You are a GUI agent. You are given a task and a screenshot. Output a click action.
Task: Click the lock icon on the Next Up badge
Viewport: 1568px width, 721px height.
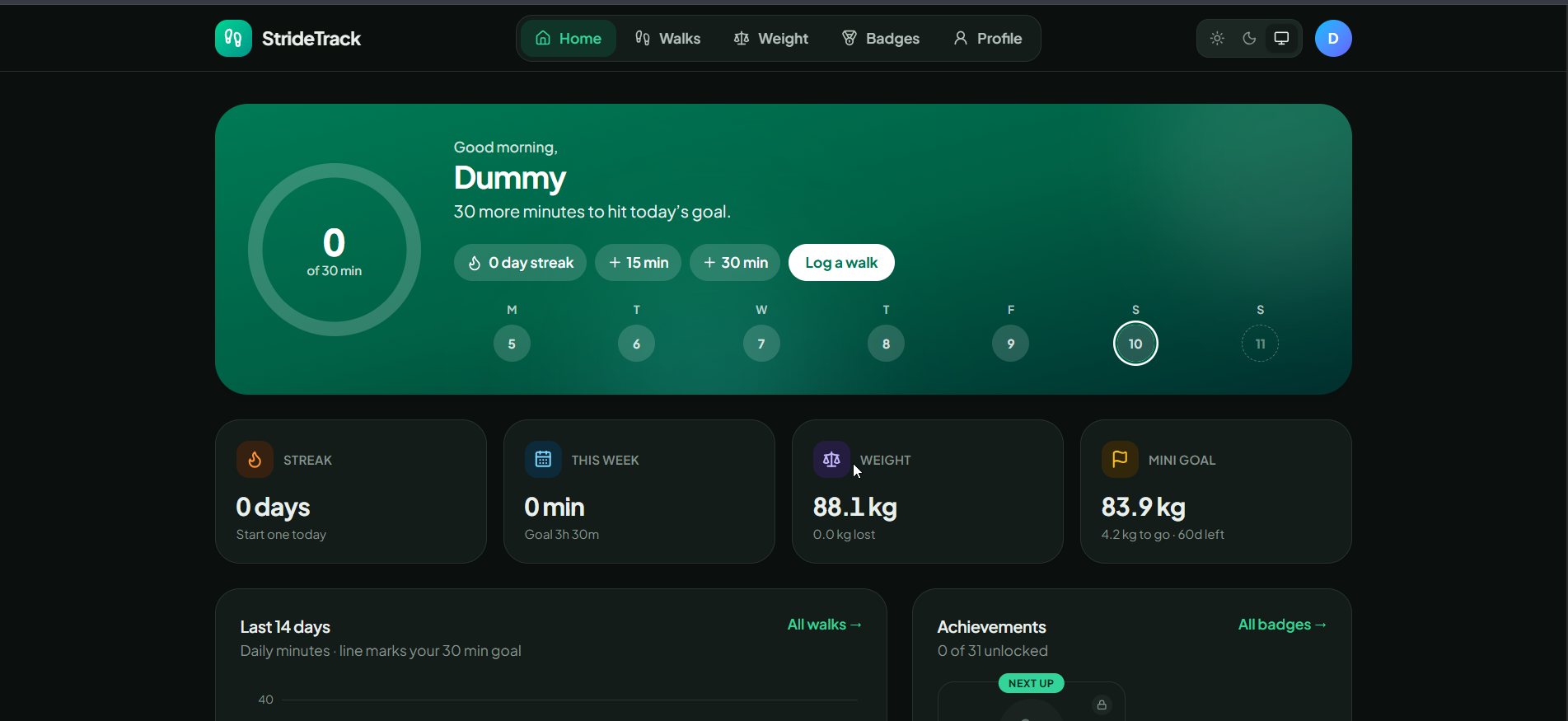(x=1102, y=705)
